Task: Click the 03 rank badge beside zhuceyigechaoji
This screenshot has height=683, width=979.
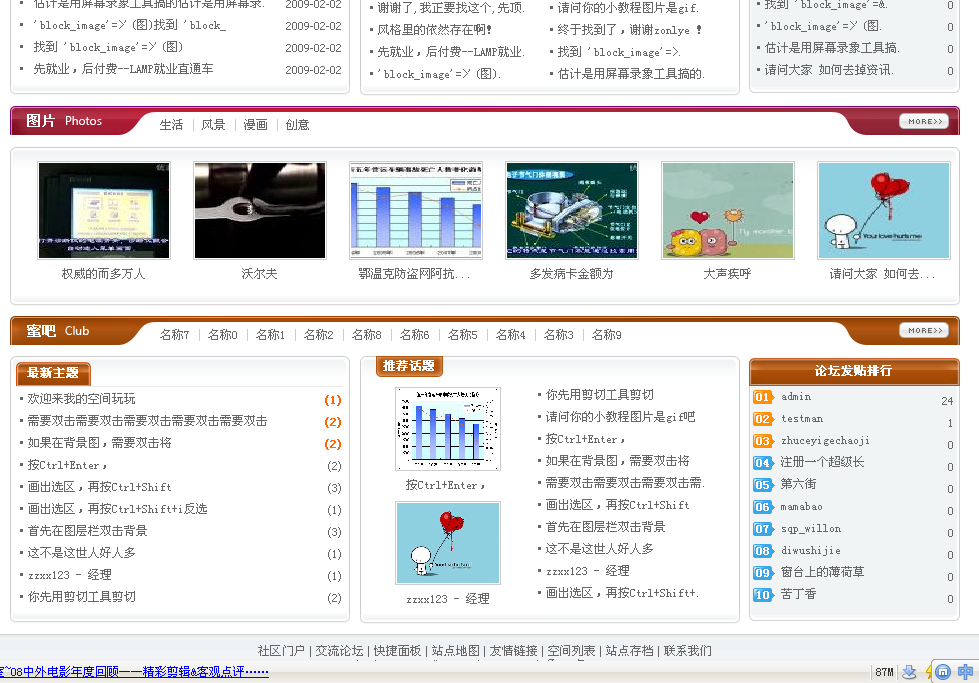Action: pyautogui.click(x=762, y=441)
